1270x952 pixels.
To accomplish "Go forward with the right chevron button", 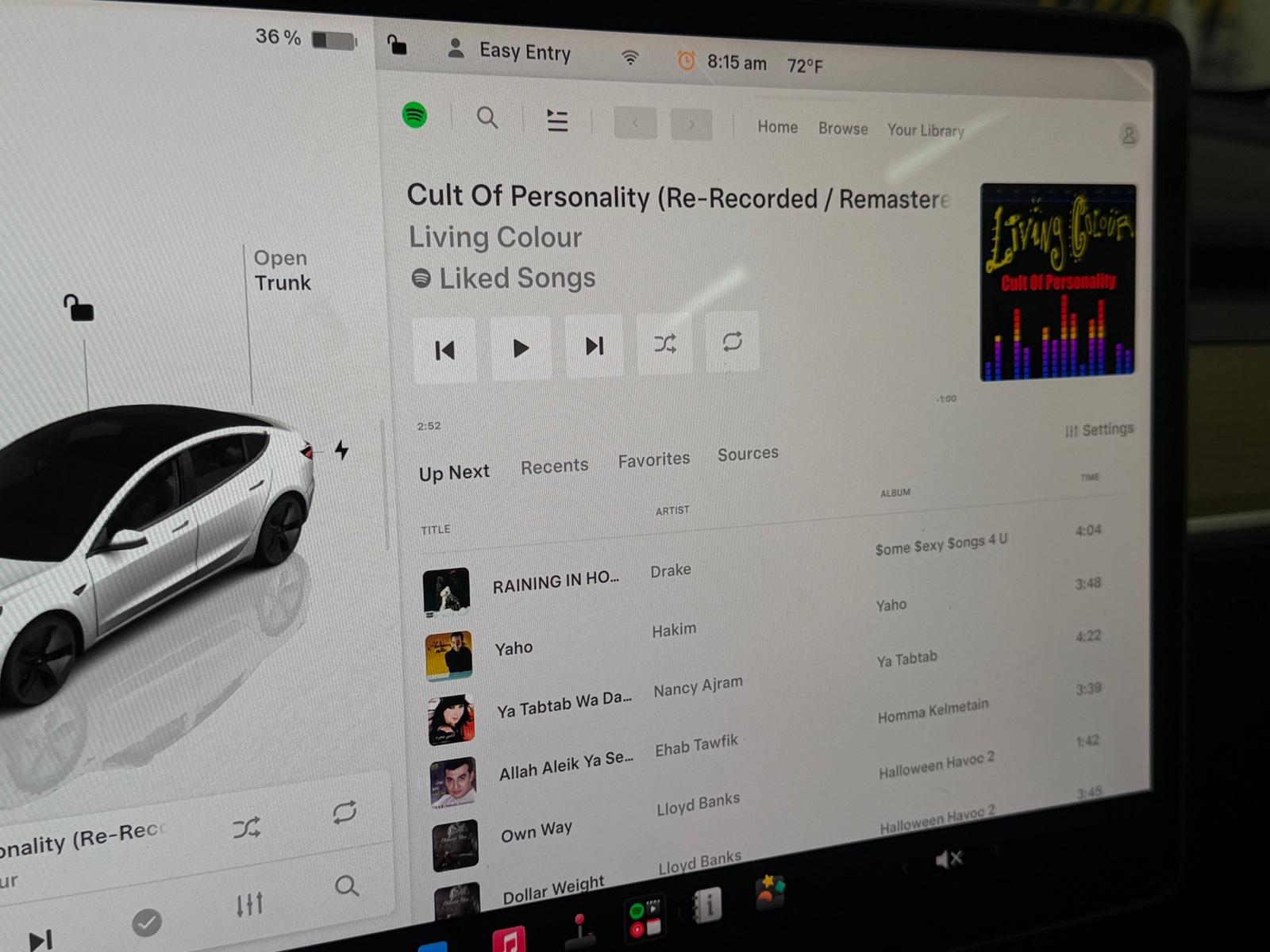I will (x=691, y=125).
